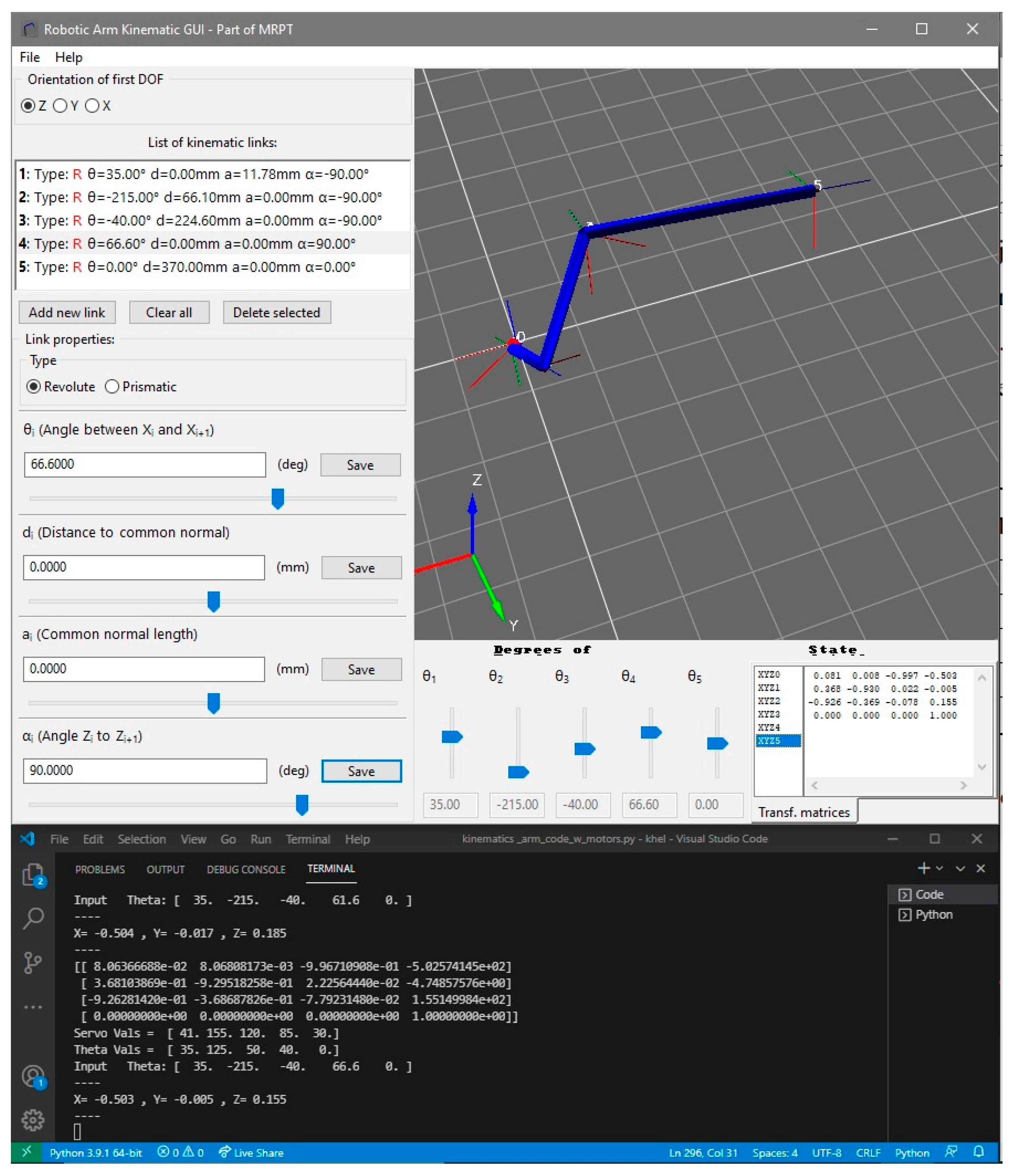Switch to the DEBUG CONSOLE tab
This screenshot has width=1011, height=1176.
(x=246, y=870)
